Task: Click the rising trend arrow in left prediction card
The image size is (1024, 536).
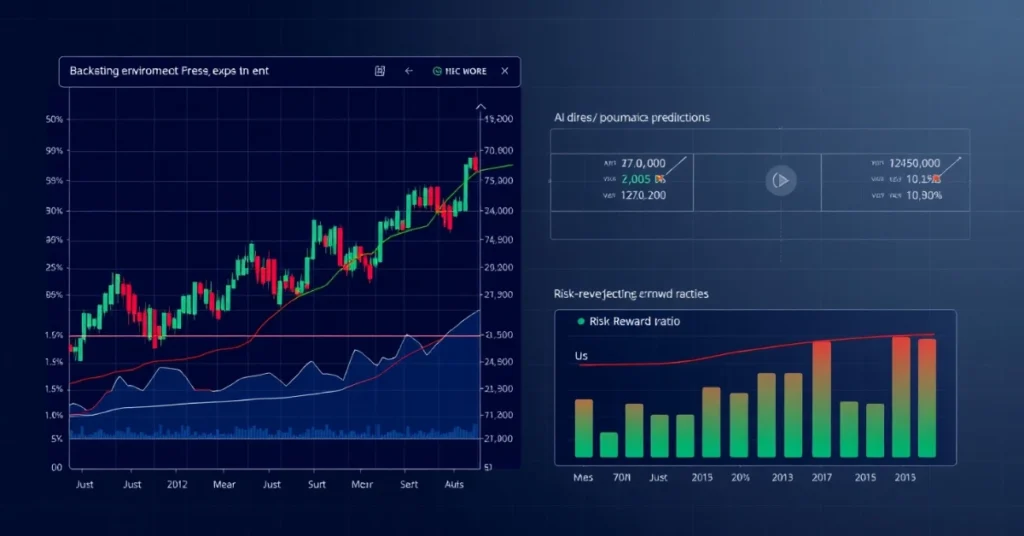Action: tap(677, 167)
